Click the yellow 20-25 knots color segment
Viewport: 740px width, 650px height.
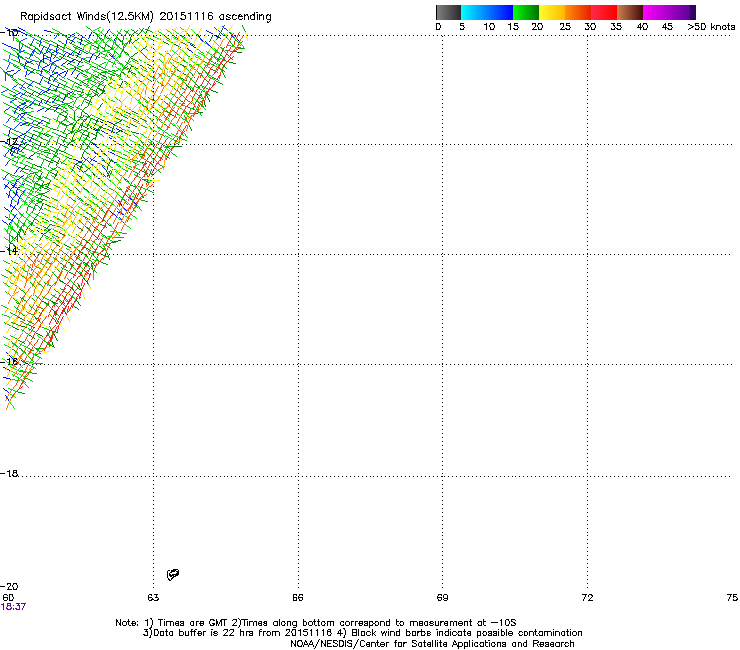pyautogui.click(x=552, y=12)
